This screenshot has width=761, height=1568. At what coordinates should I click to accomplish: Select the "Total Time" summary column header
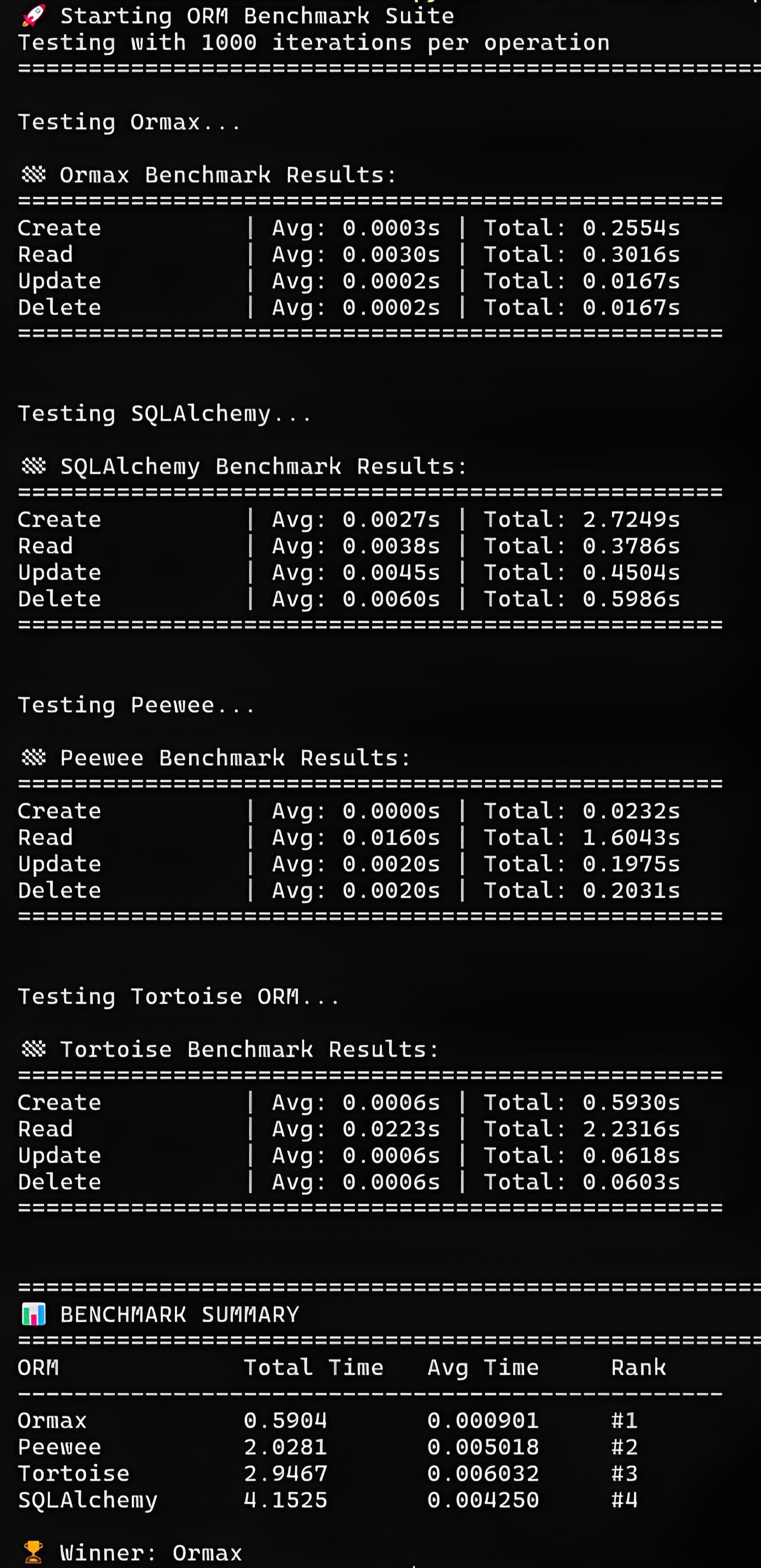pos(313,1368)
